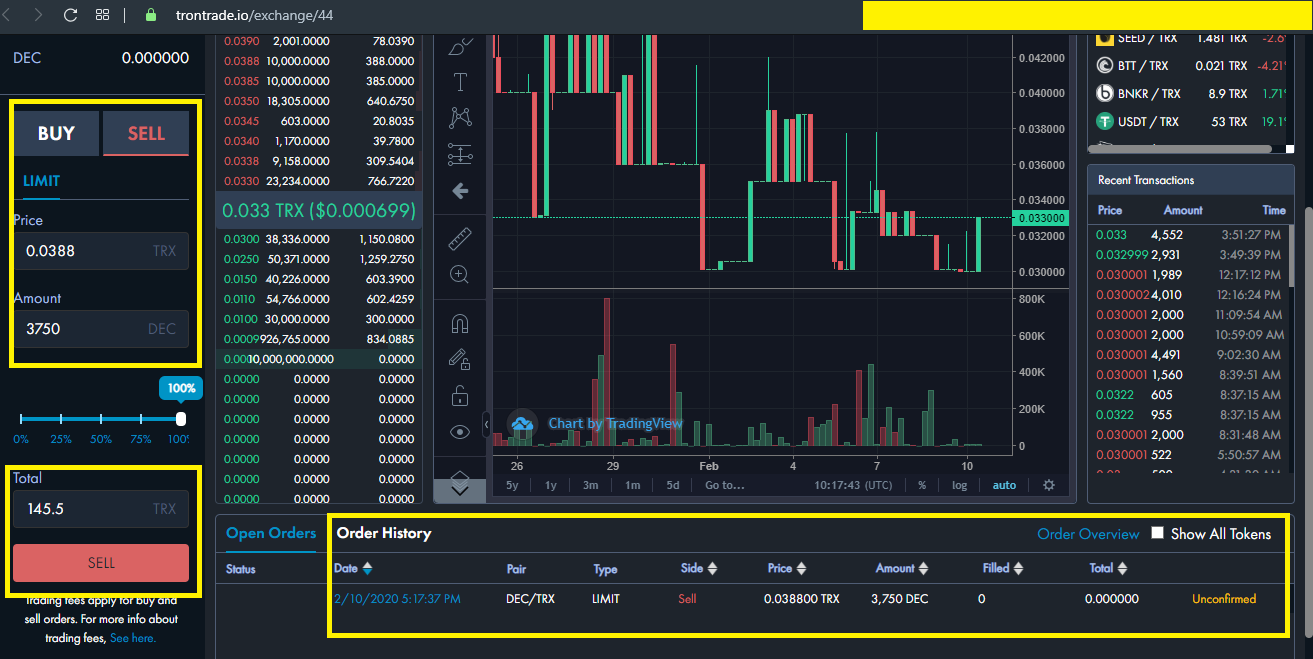Select the Zoom In tool
This screenshot has width=1313, height=659.
pos(460,274)
